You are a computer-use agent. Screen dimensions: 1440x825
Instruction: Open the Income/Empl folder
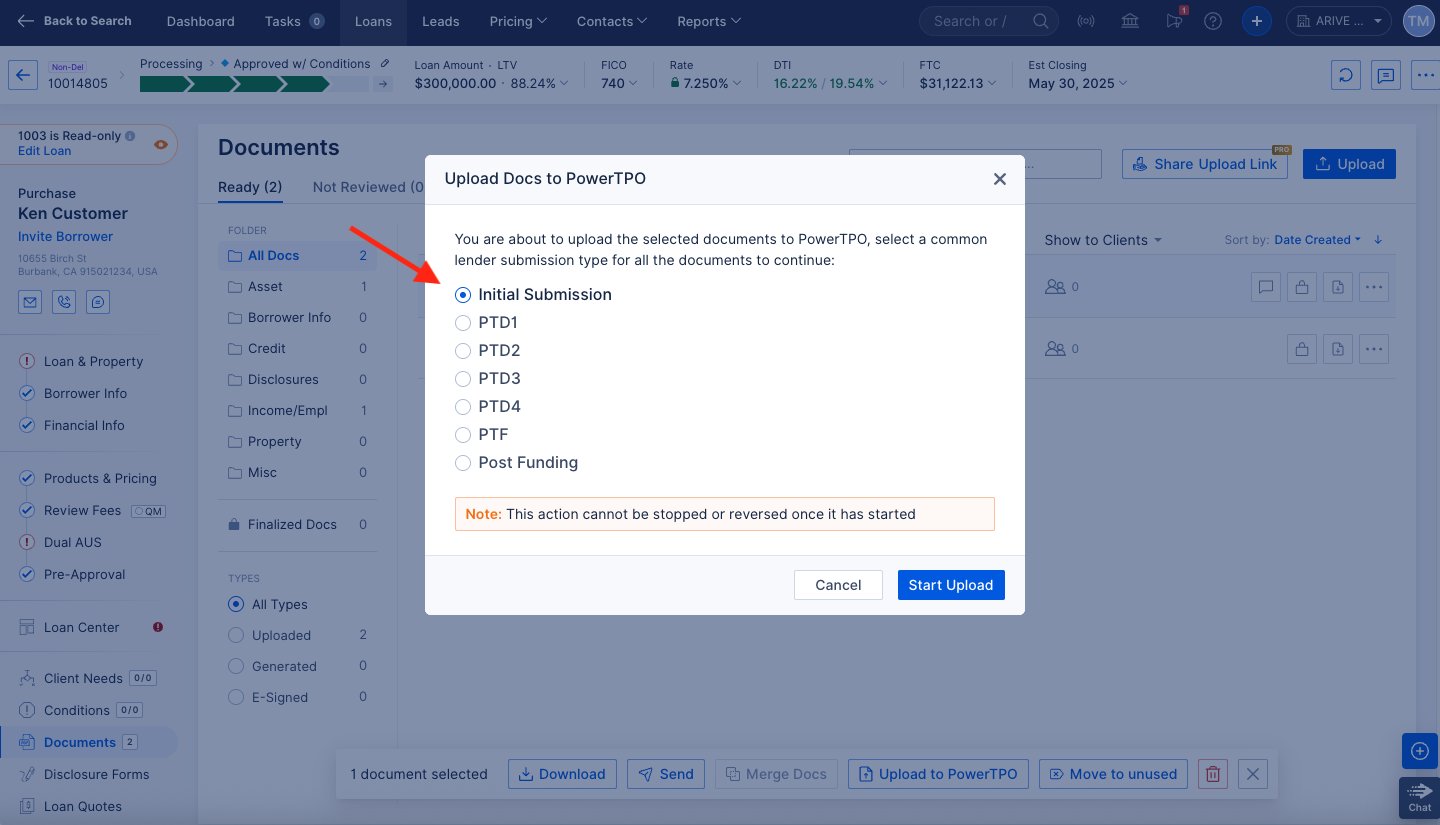297,411
